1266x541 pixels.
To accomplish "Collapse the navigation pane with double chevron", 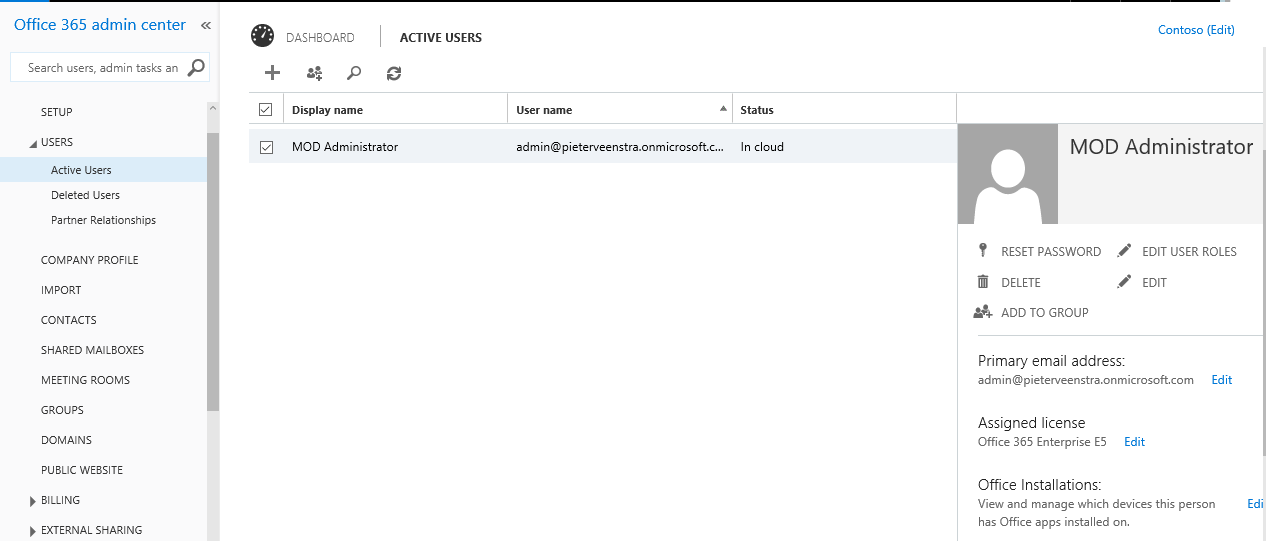I will [205, 25].
